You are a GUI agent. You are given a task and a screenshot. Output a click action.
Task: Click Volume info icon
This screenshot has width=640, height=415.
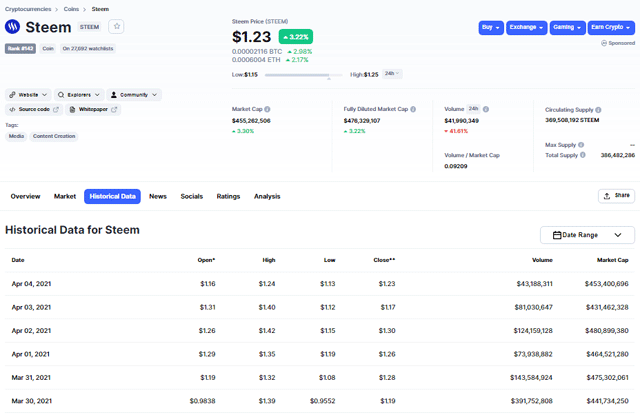pyautogui.click(x=486, y=109)
